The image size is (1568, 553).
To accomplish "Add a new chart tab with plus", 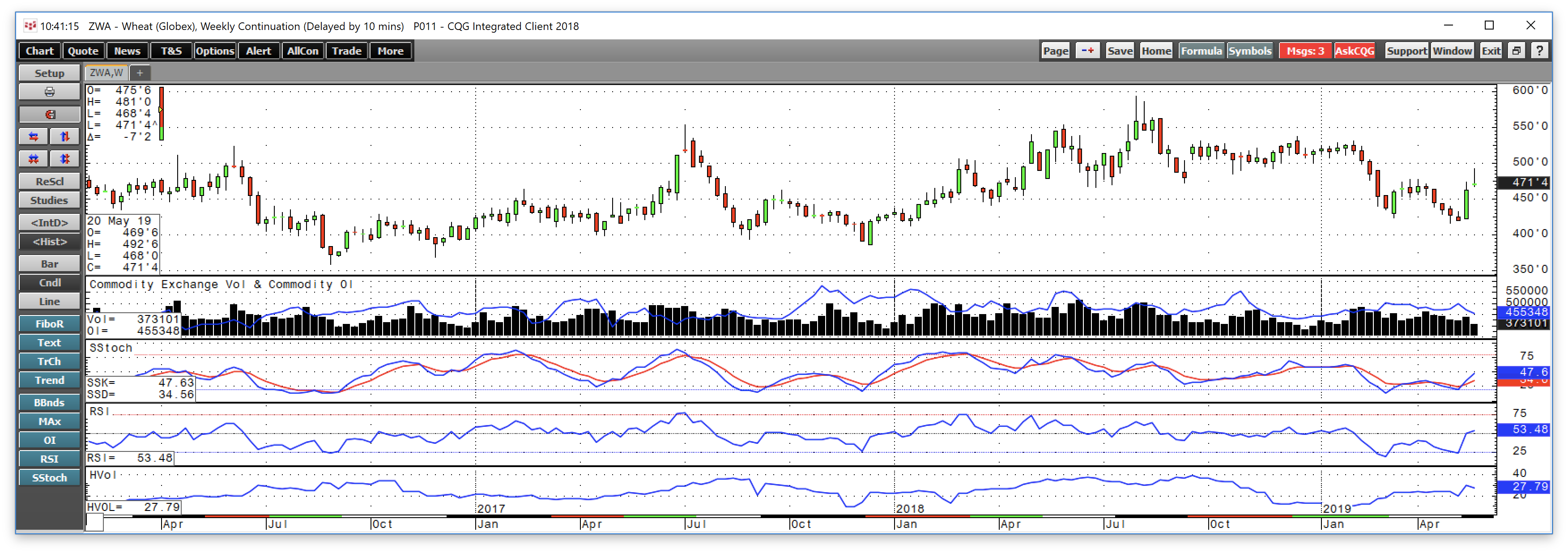I will [x=140, y=73].
